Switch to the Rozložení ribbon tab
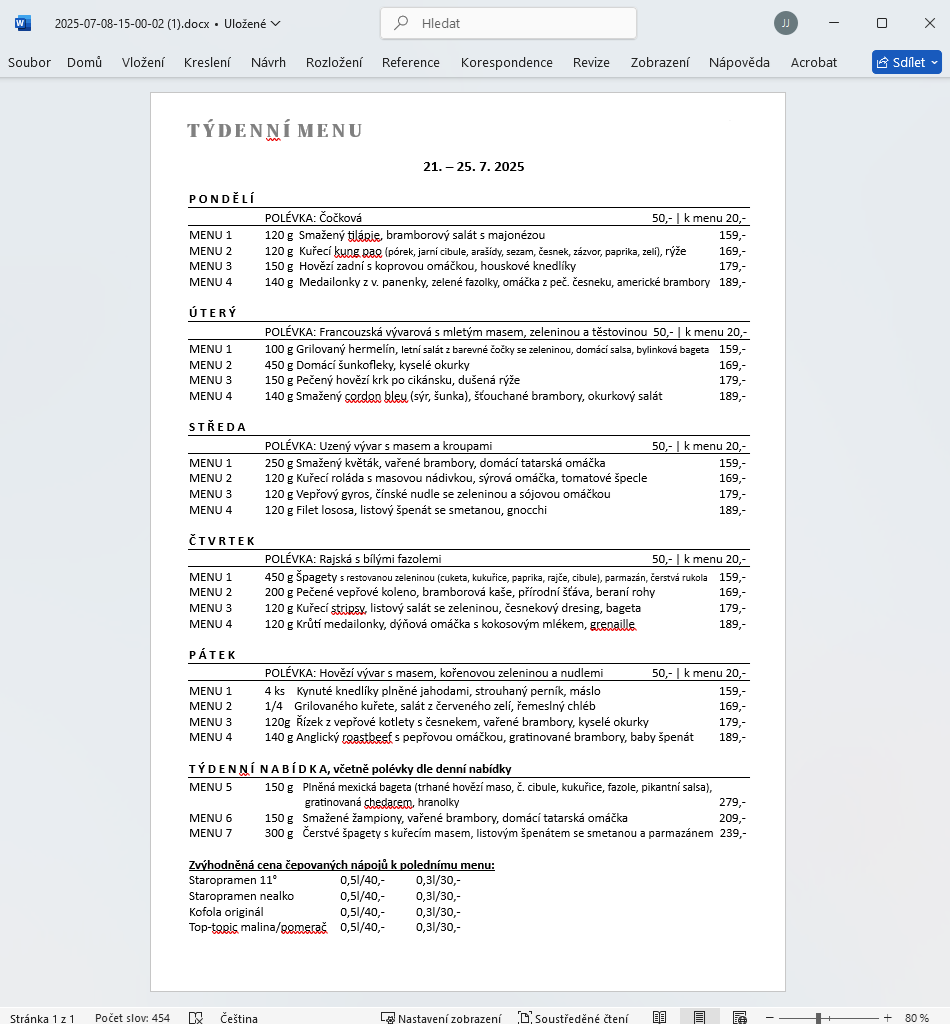950x1024 pixels. (334, 62)
